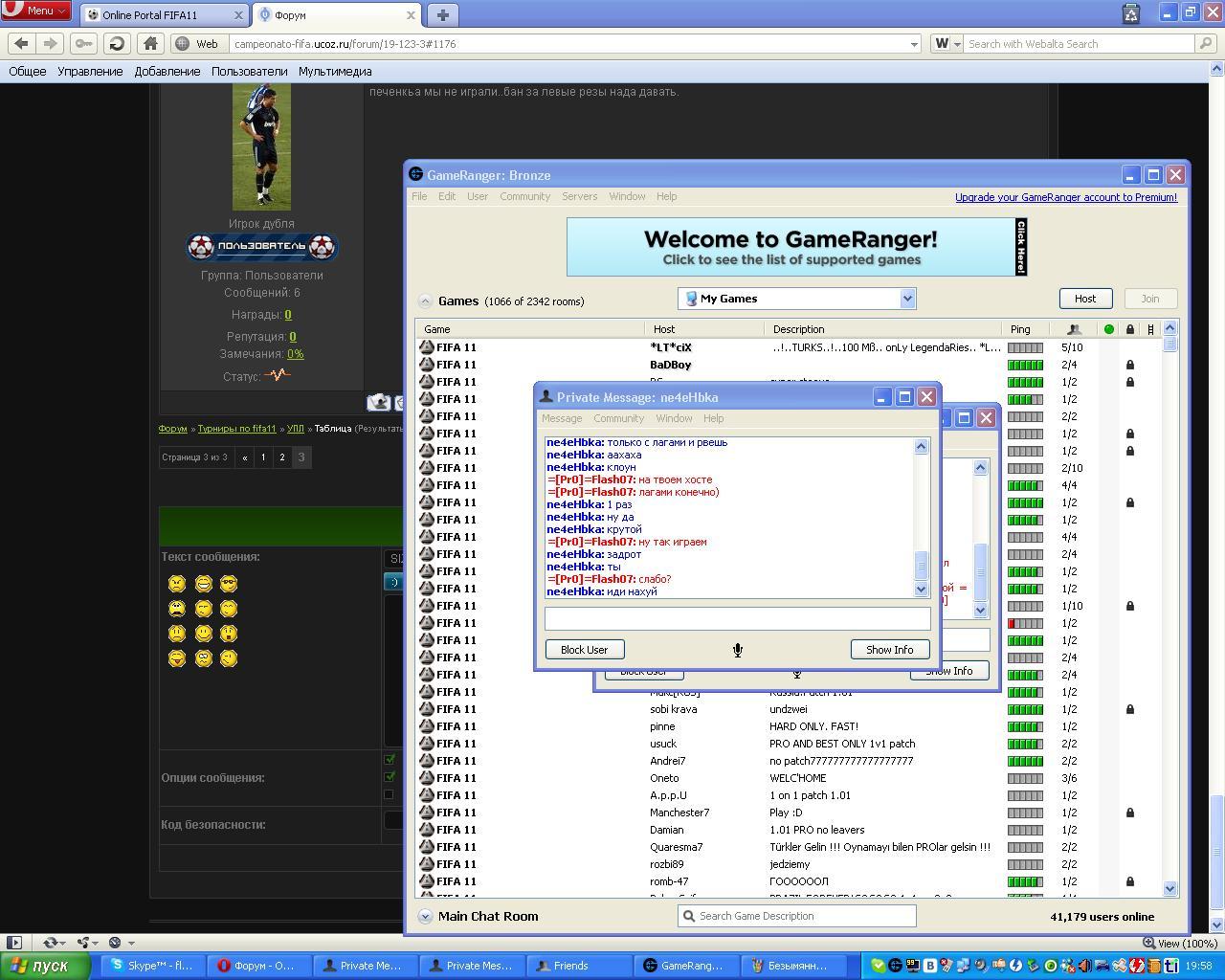Screen dimensions: 1225x980
Task: Click the camera icon under forum post
Action: click(x=378, y=402)
